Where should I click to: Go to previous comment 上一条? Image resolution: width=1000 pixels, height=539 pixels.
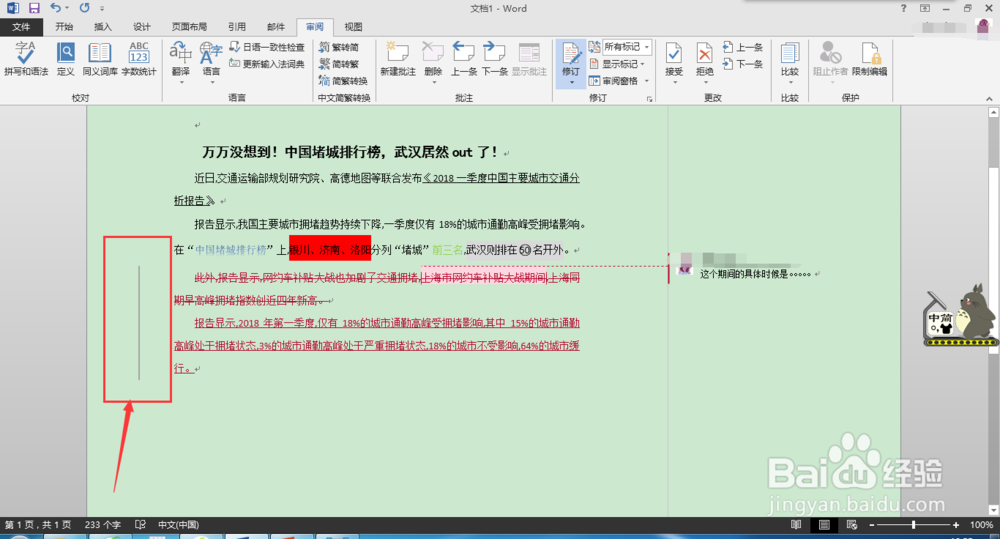[464, 59]
